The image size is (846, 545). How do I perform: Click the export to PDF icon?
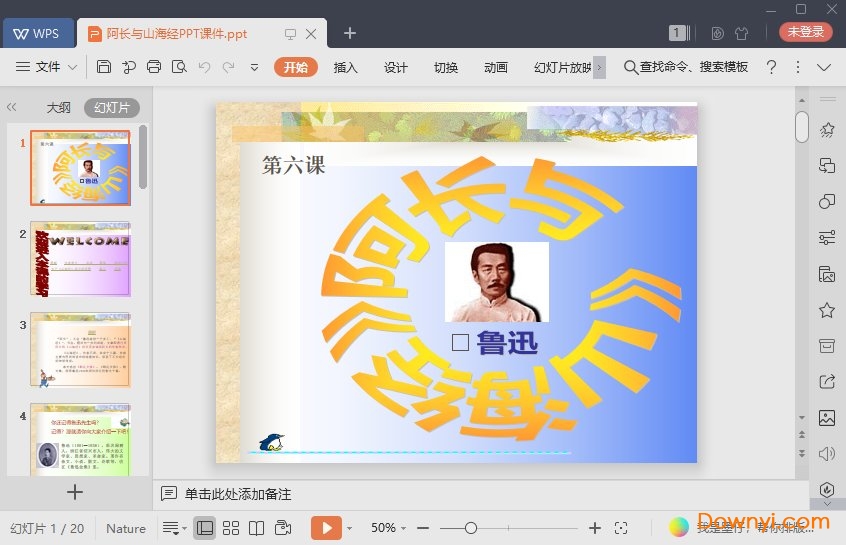coord(129,67)
